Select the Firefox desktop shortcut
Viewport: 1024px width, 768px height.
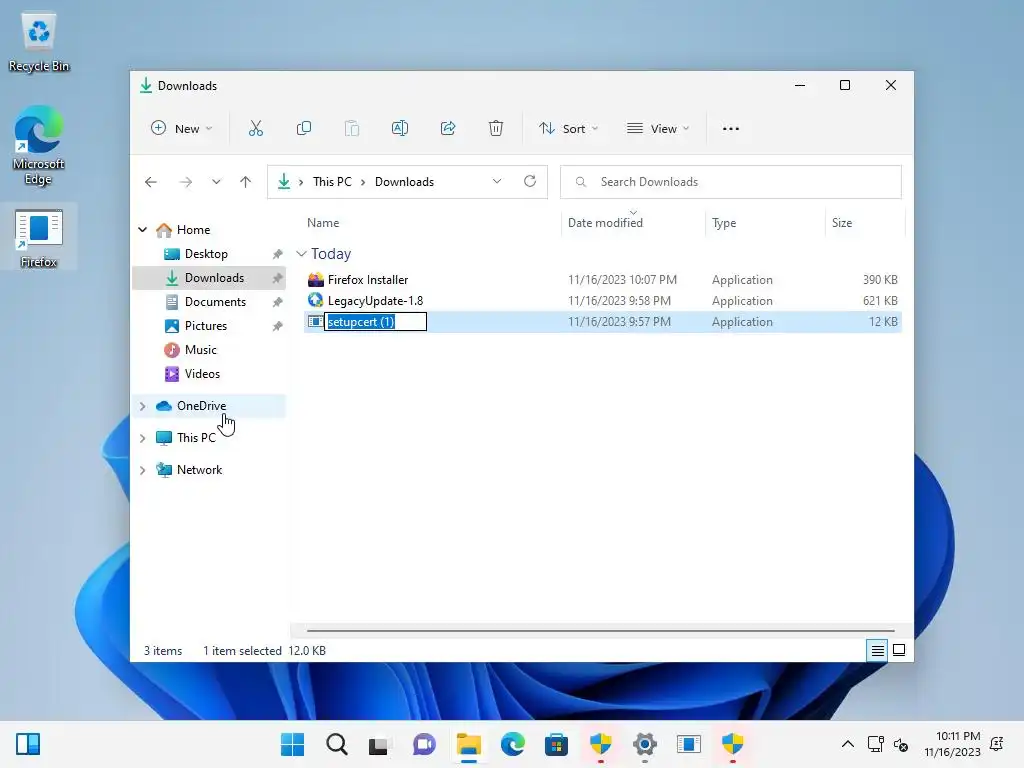pyautogui.click(x=39, y=238)
